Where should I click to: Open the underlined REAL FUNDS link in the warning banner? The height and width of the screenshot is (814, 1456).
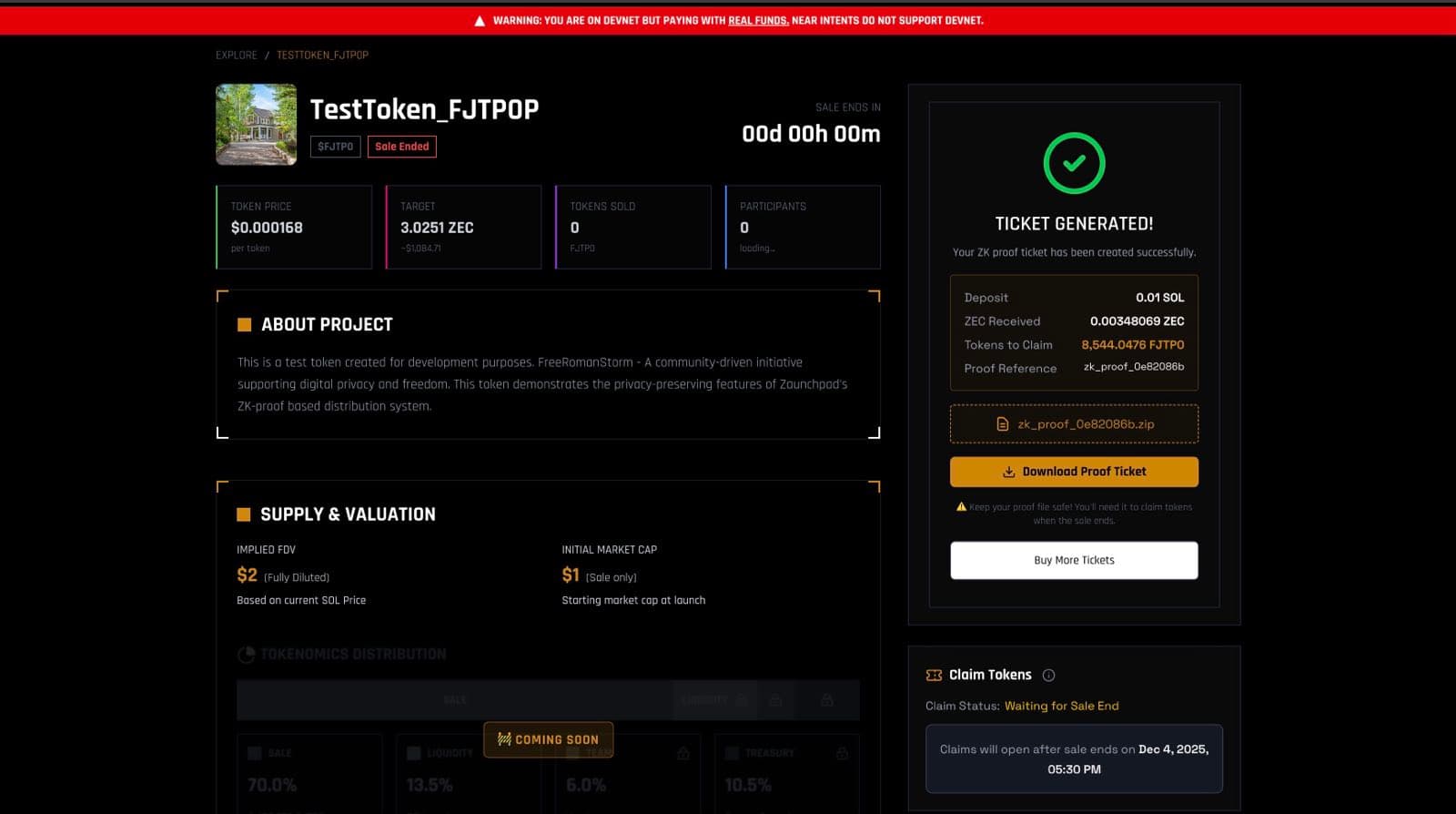[x=758, y=21]
